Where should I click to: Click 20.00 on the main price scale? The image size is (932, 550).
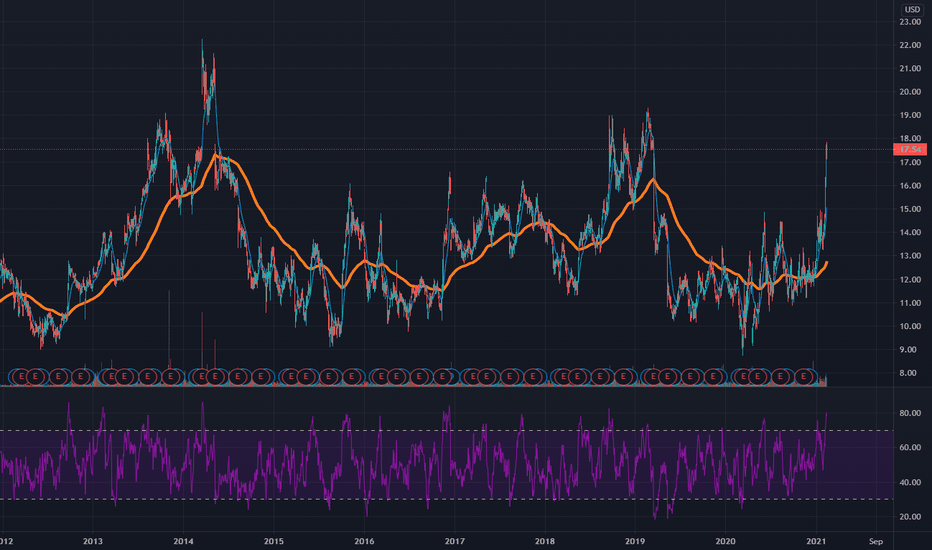click(910, 92)
